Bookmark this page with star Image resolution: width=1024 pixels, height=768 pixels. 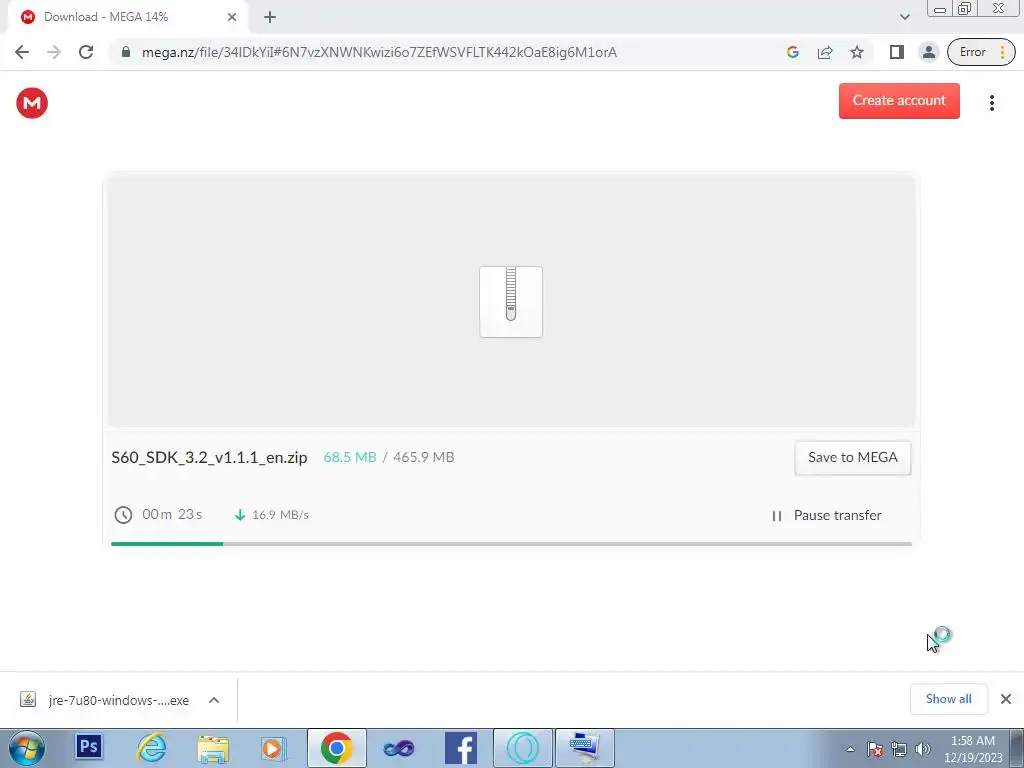point(857,52)
